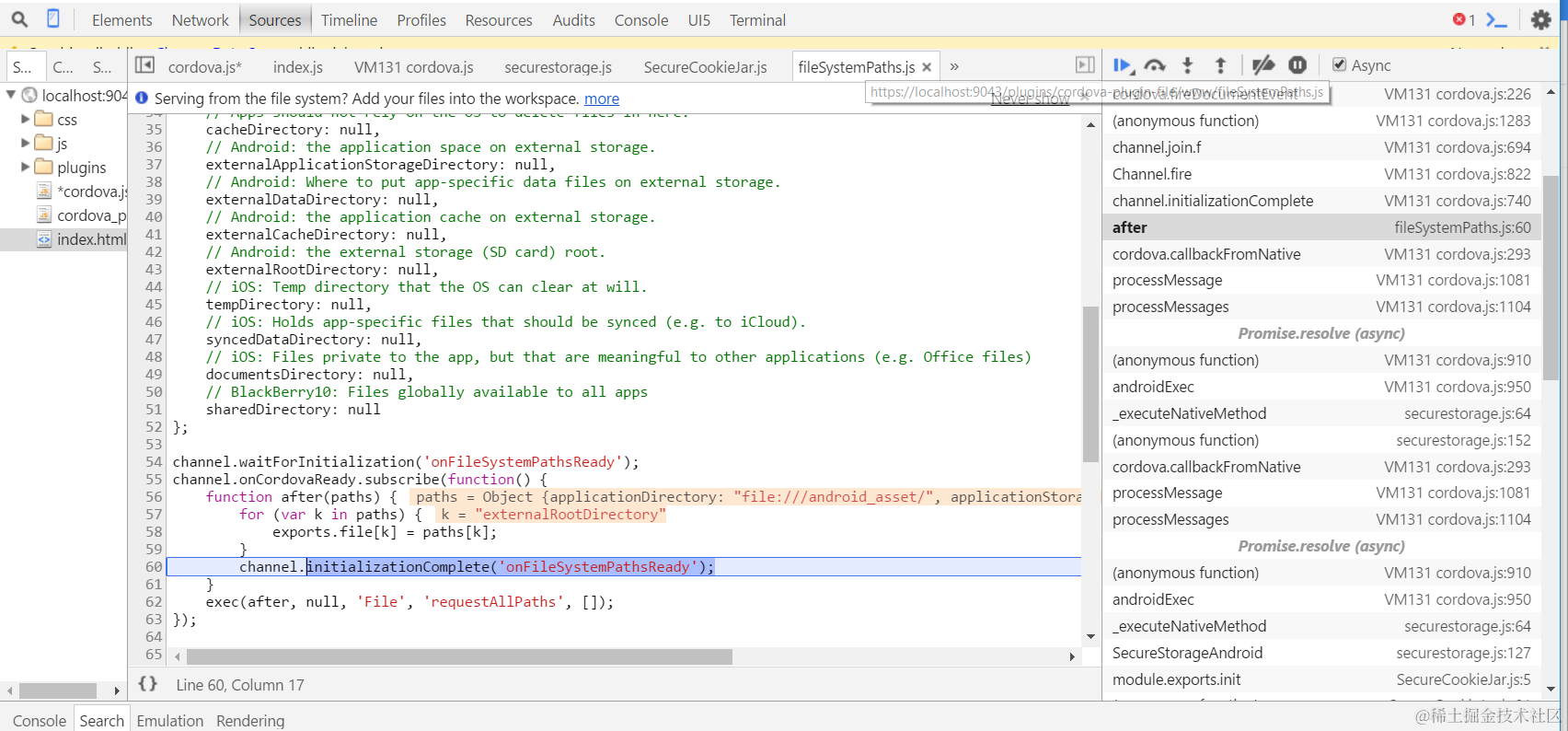This screenshot has height=731, width=1568.
Task: Open the Audits panel
Action: pos(573,20)
